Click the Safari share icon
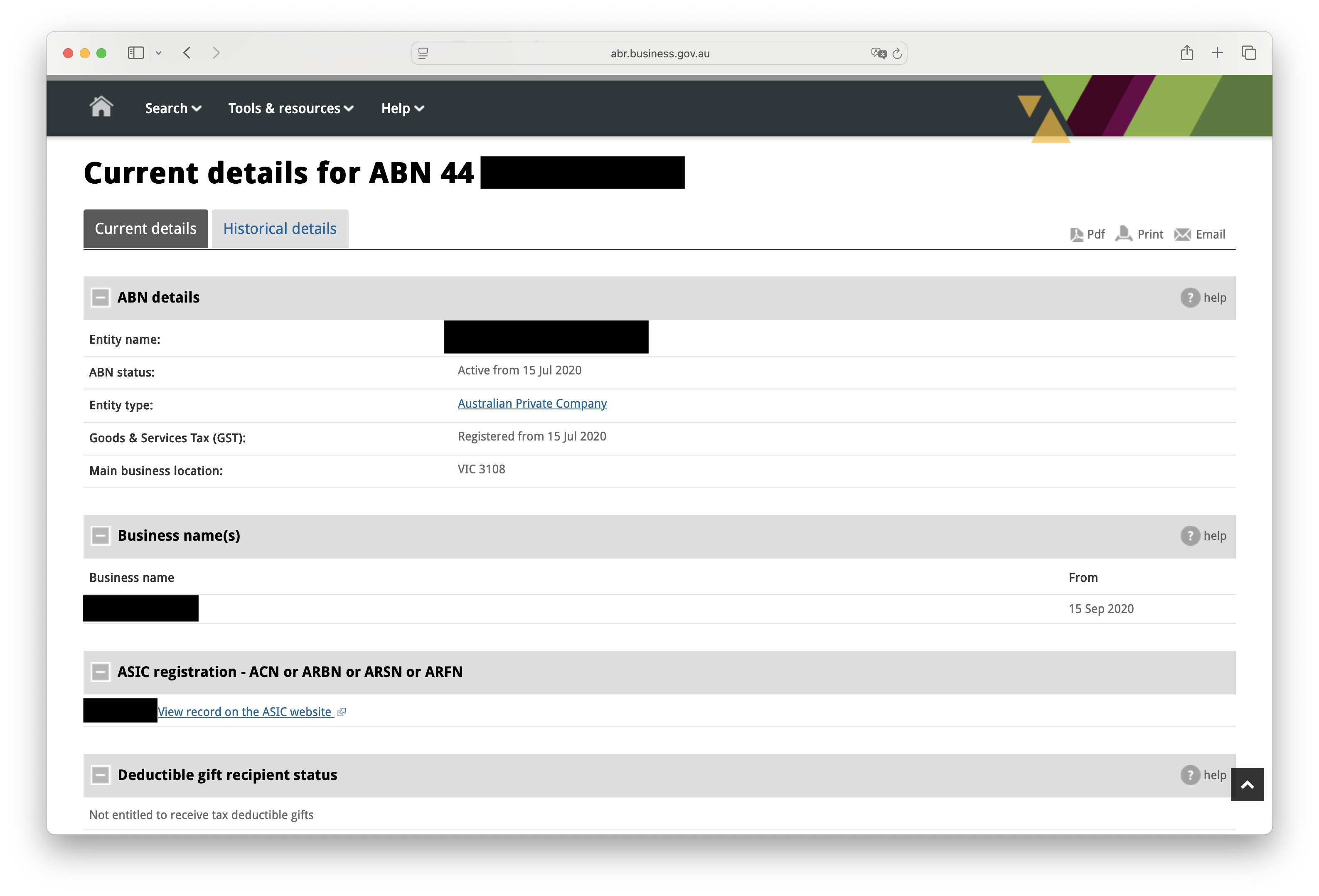 (x=1187, y=53)
